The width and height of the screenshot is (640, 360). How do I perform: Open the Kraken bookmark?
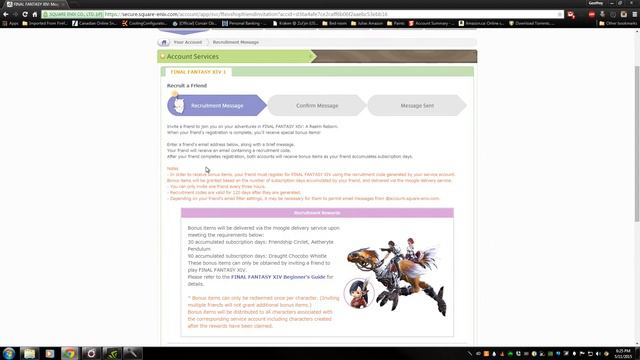[295, 23]
